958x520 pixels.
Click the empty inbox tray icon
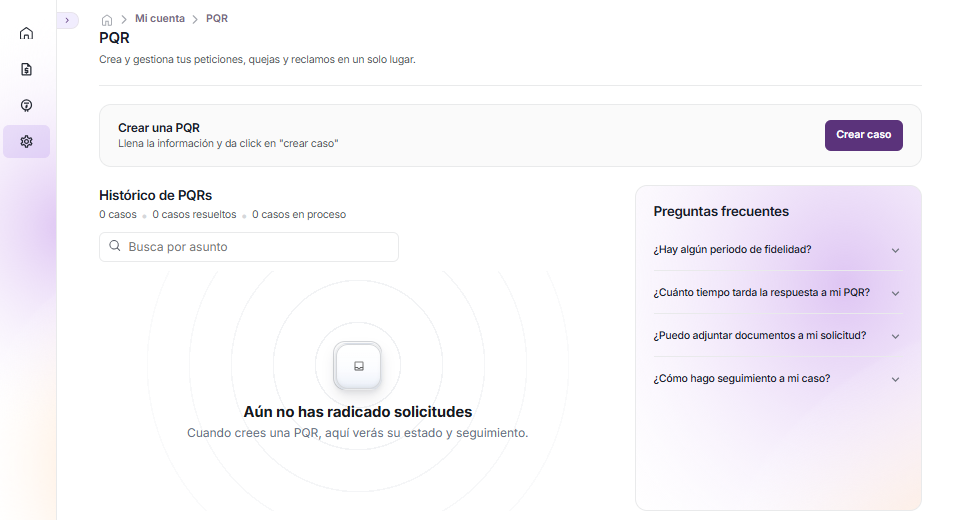click(x=358, y=366)
